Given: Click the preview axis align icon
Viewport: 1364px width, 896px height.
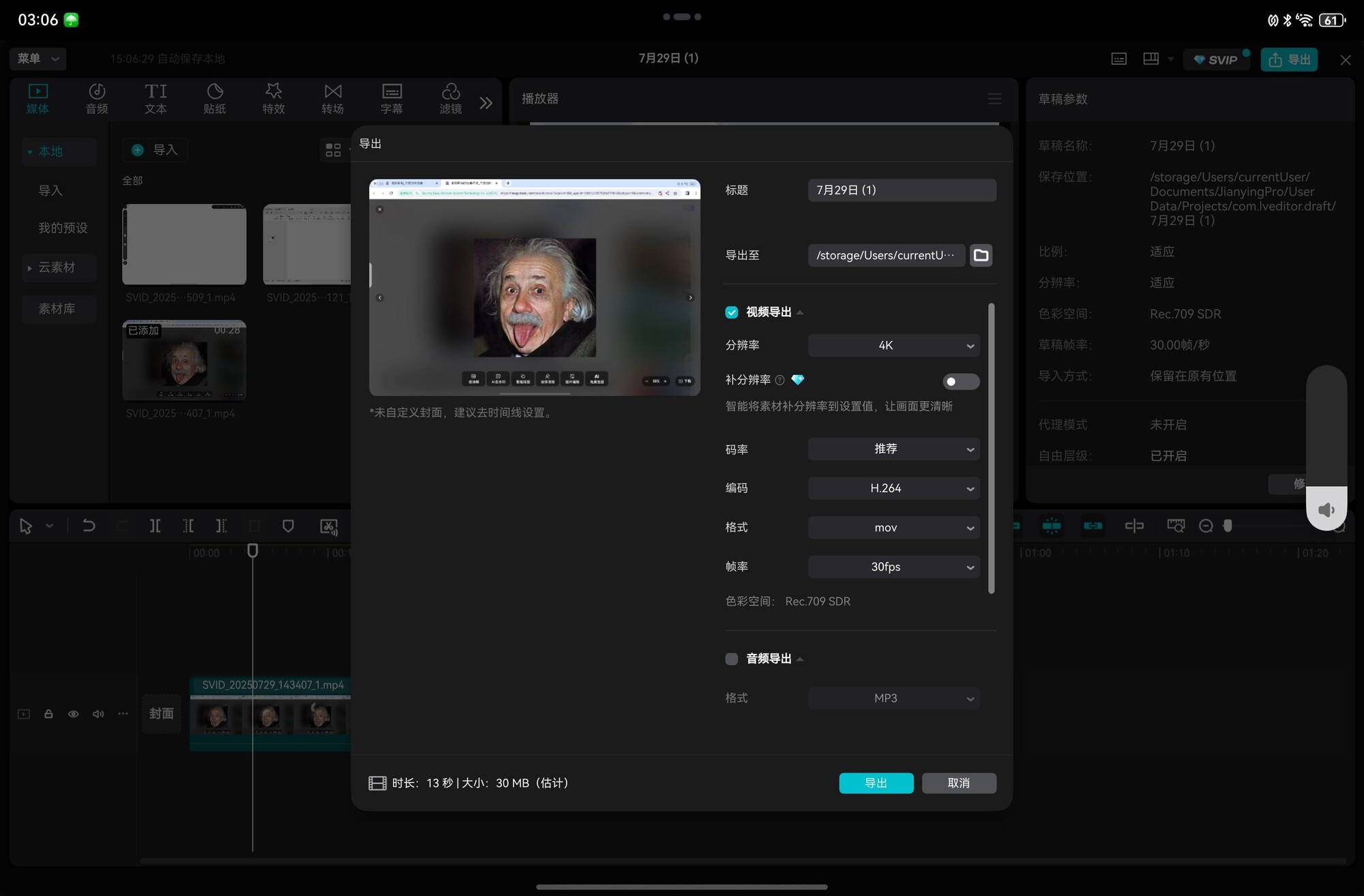Looking at the screenshot, I should (1134, 526).
